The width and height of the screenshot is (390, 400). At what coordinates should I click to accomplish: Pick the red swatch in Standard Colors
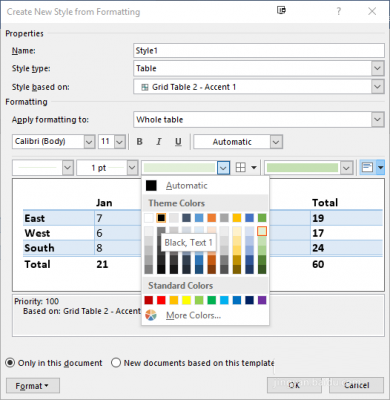click(x=161, y=300)
